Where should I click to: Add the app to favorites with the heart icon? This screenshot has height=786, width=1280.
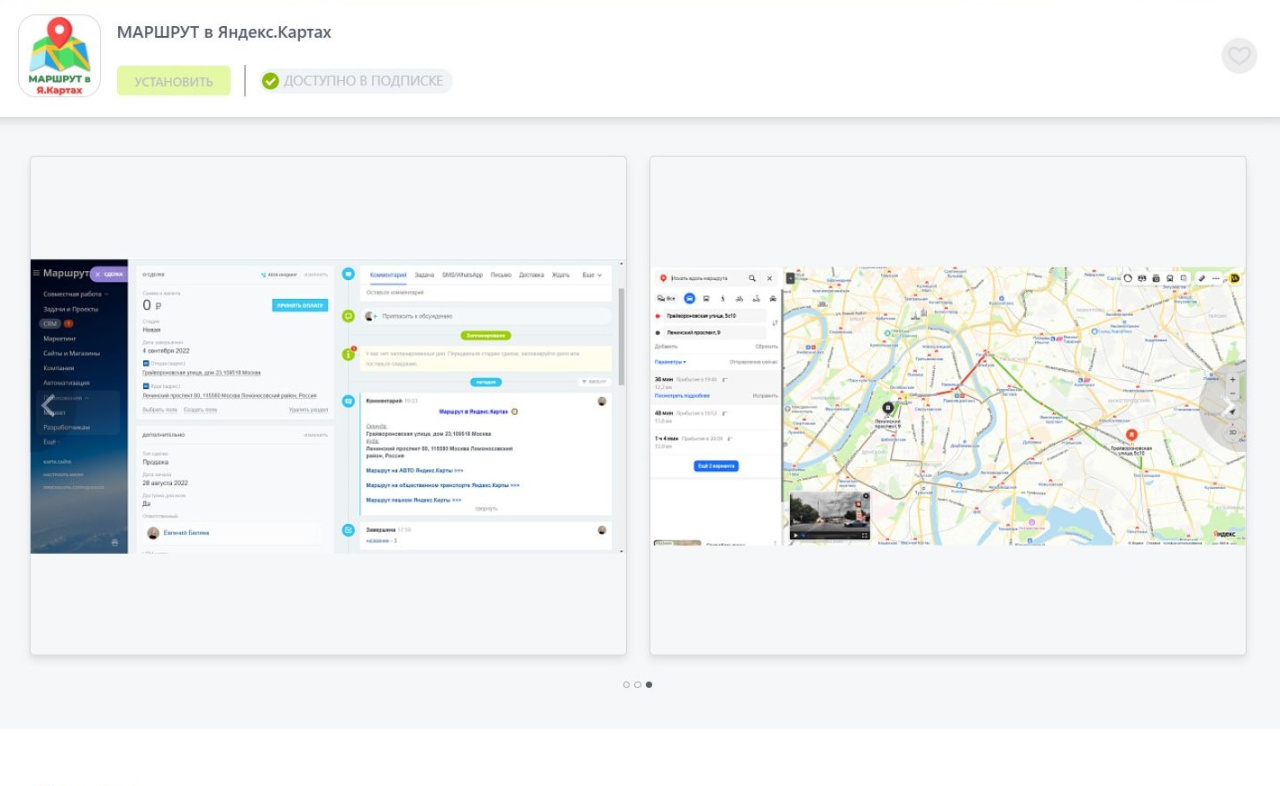(x=1239, y=56)
